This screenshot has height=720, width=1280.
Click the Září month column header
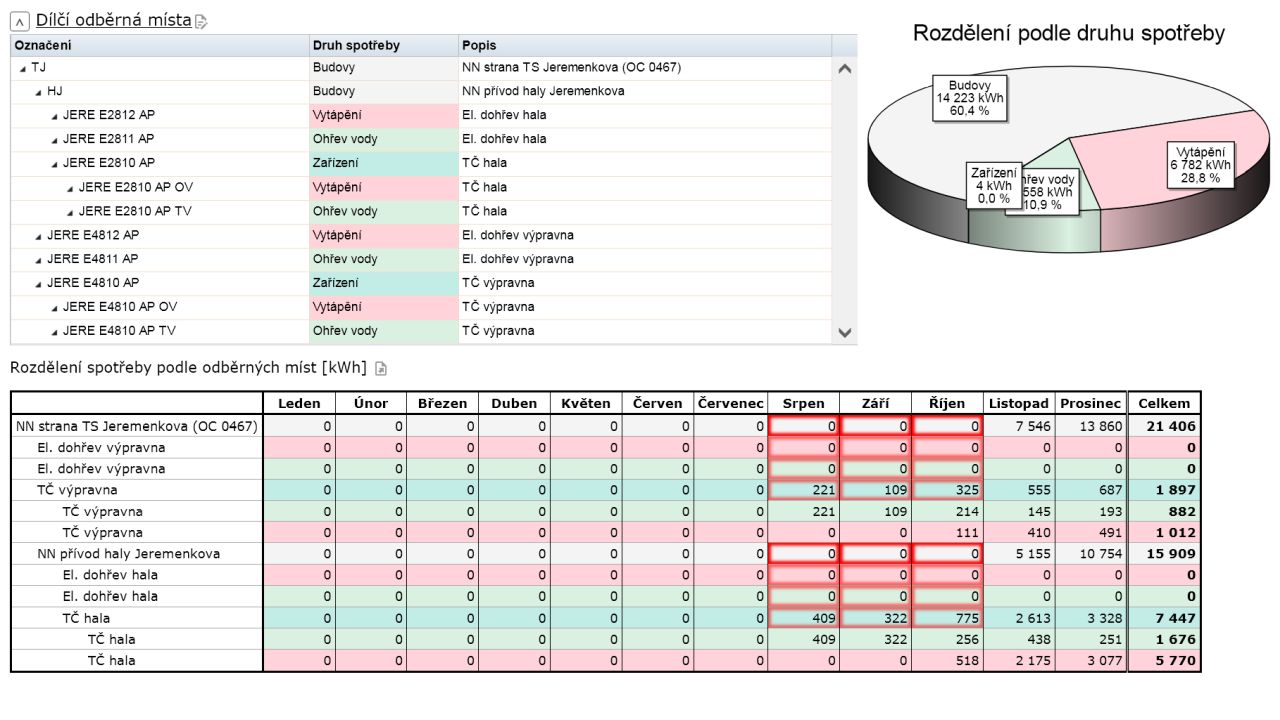pos(876,403)
